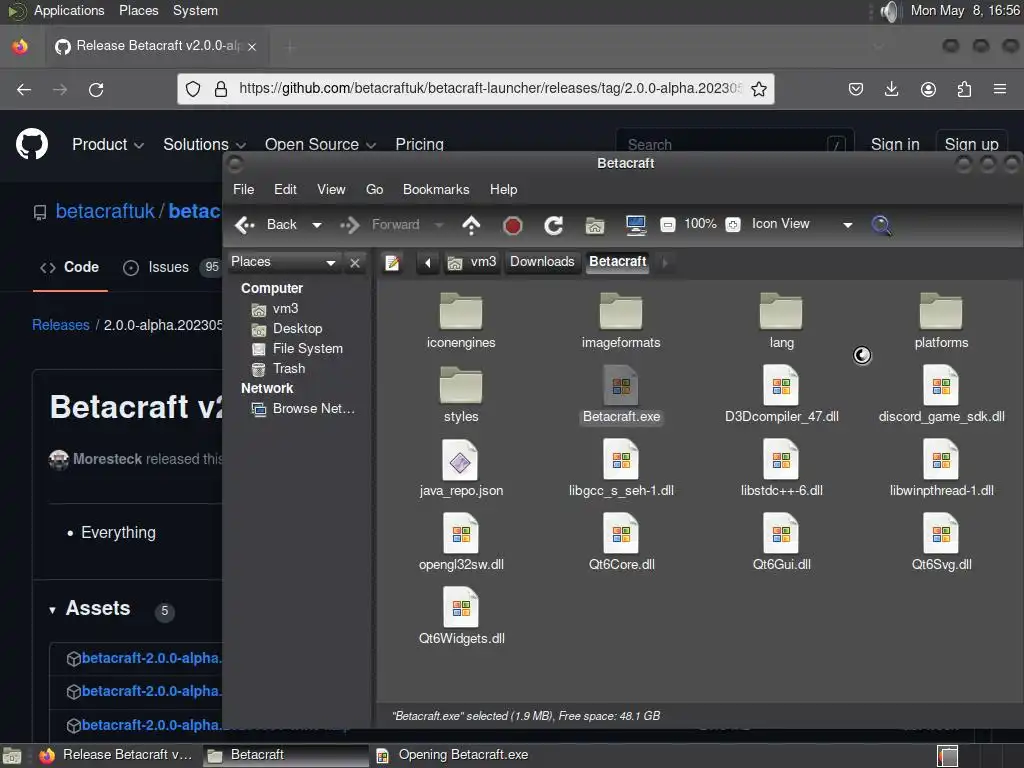Click the Firefox address bar URL
Image resolution: width=1024 pixels, height=768 pixels.
click(x=490, y=88)
